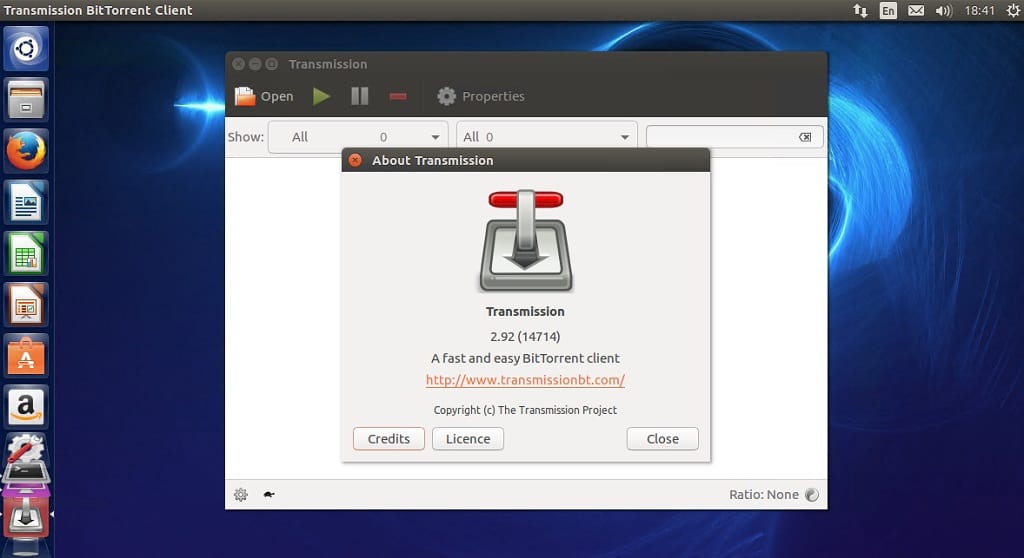Click the Pause torrent toolbar icon
1024x558 pixels.
point(360,97)
